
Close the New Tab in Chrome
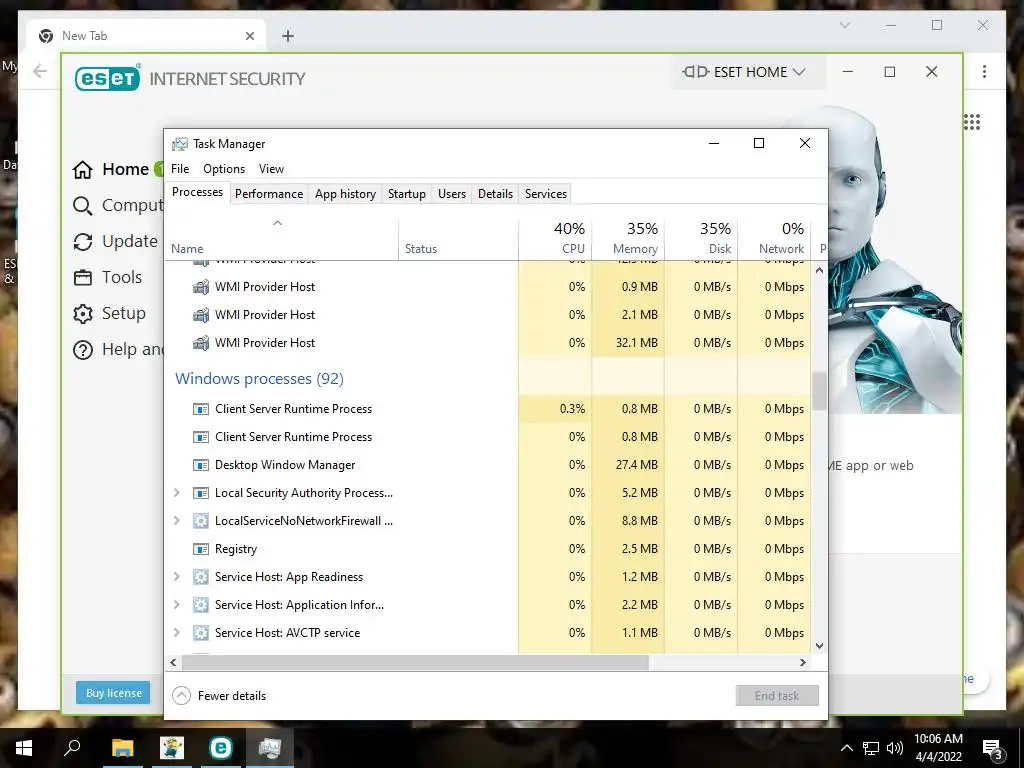pos(250,37)
